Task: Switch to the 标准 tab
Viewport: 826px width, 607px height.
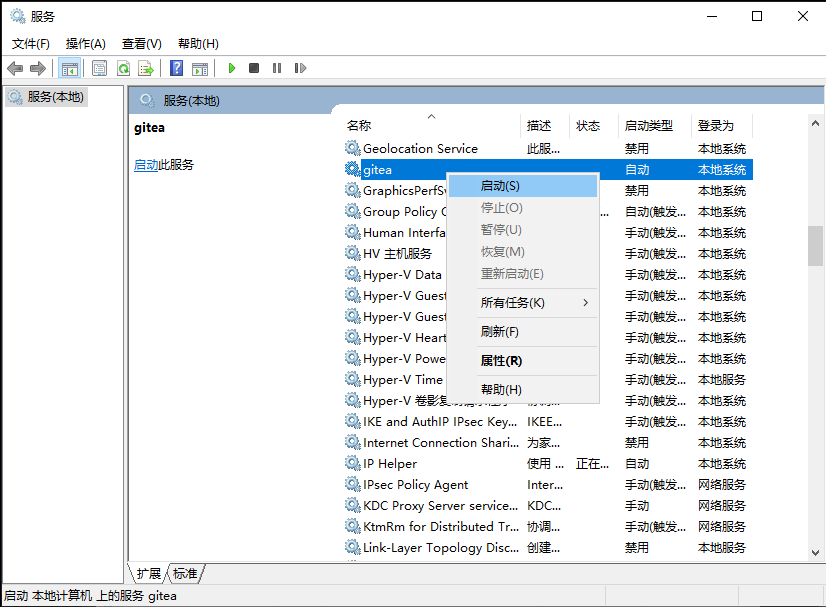Action: click(x=185, y=573)
